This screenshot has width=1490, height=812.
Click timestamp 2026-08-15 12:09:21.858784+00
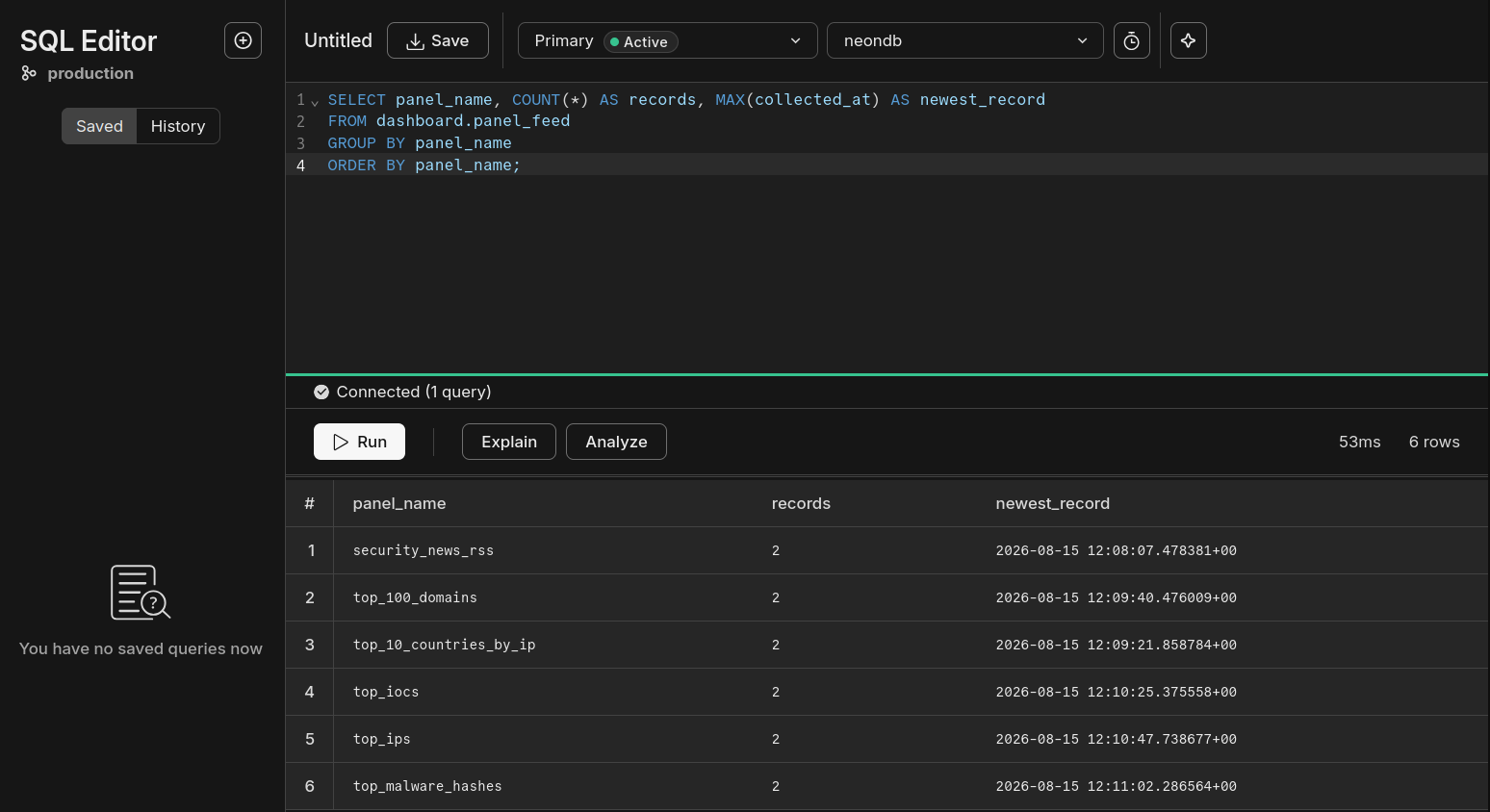point(1117,645)
